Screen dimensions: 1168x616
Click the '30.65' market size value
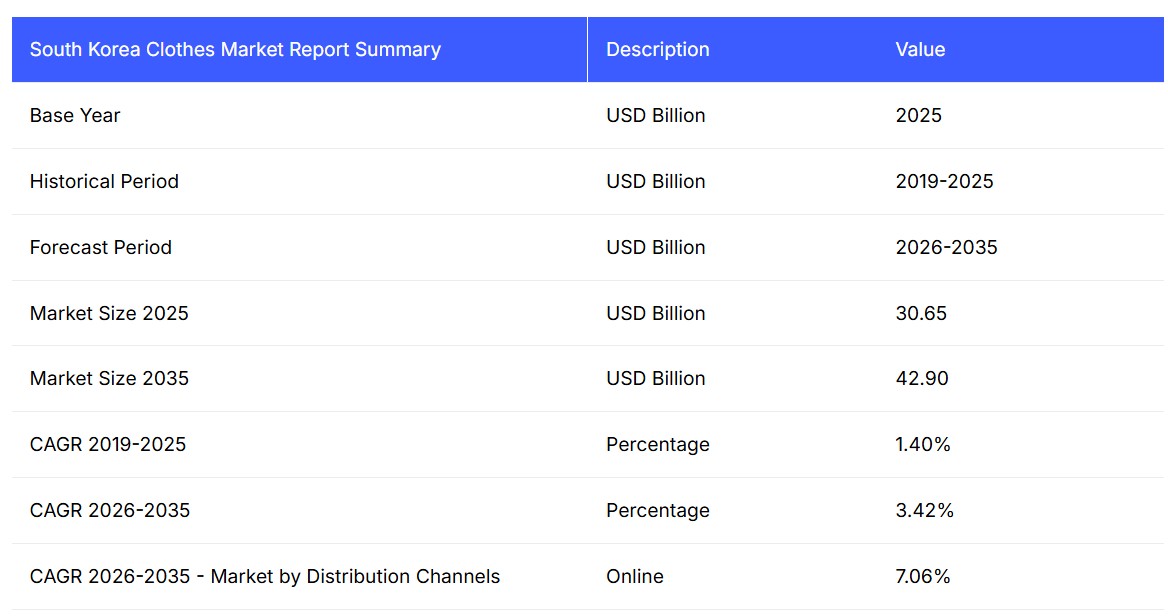point(921,313)
